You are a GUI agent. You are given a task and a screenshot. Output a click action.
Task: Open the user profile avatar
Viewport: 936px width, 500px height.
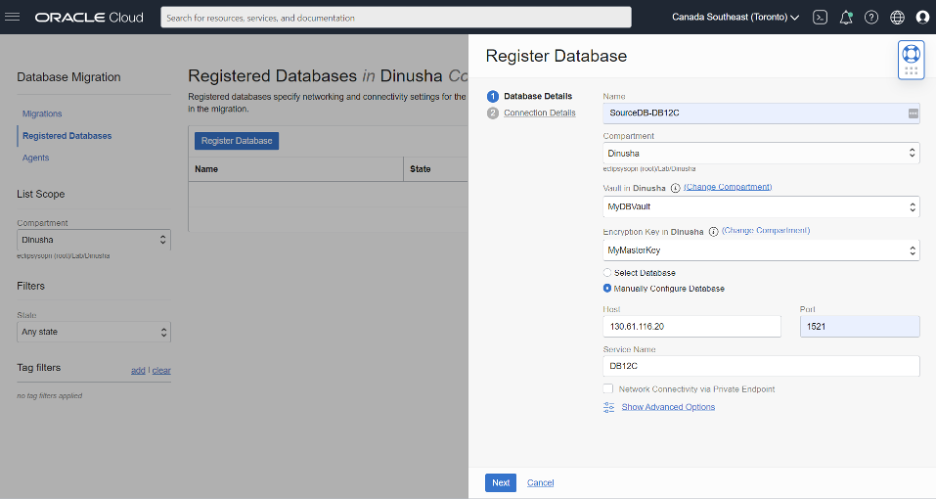pyautogui.click(x=922, y=17)
